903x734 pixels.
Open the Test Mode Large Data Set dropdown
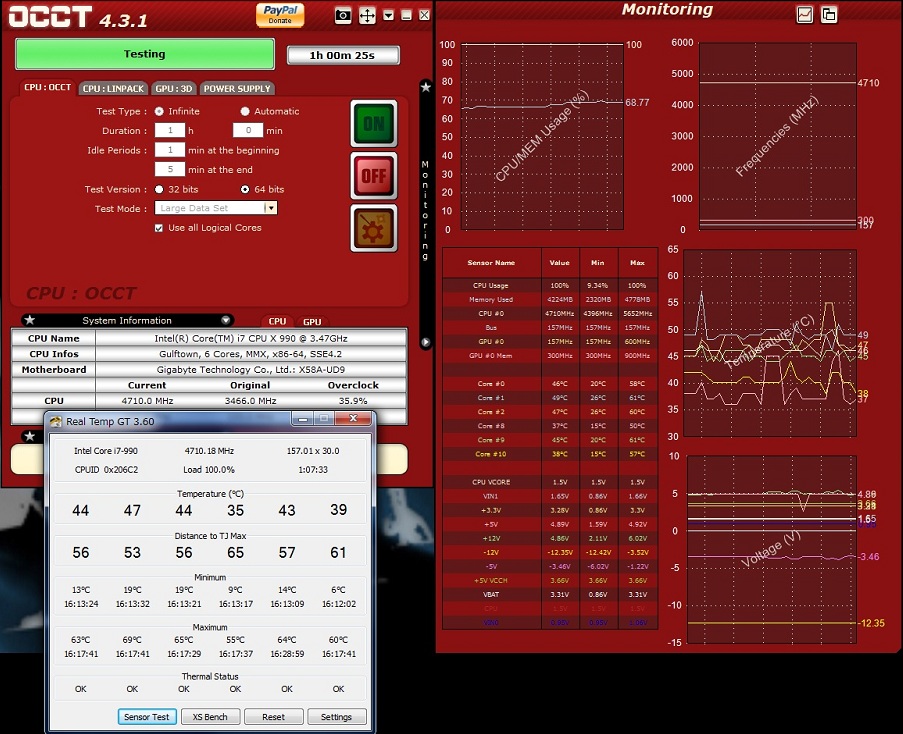point(216,208)
